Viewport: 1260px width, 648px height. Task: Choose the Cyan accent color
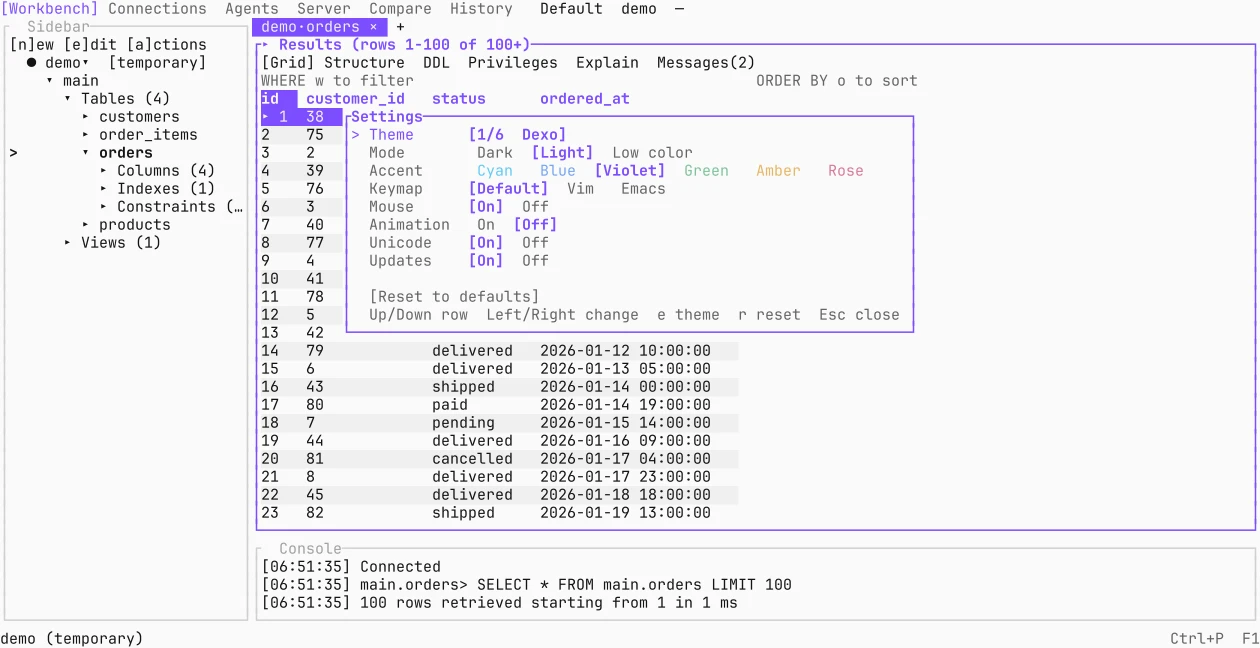(x=495, y=171)
